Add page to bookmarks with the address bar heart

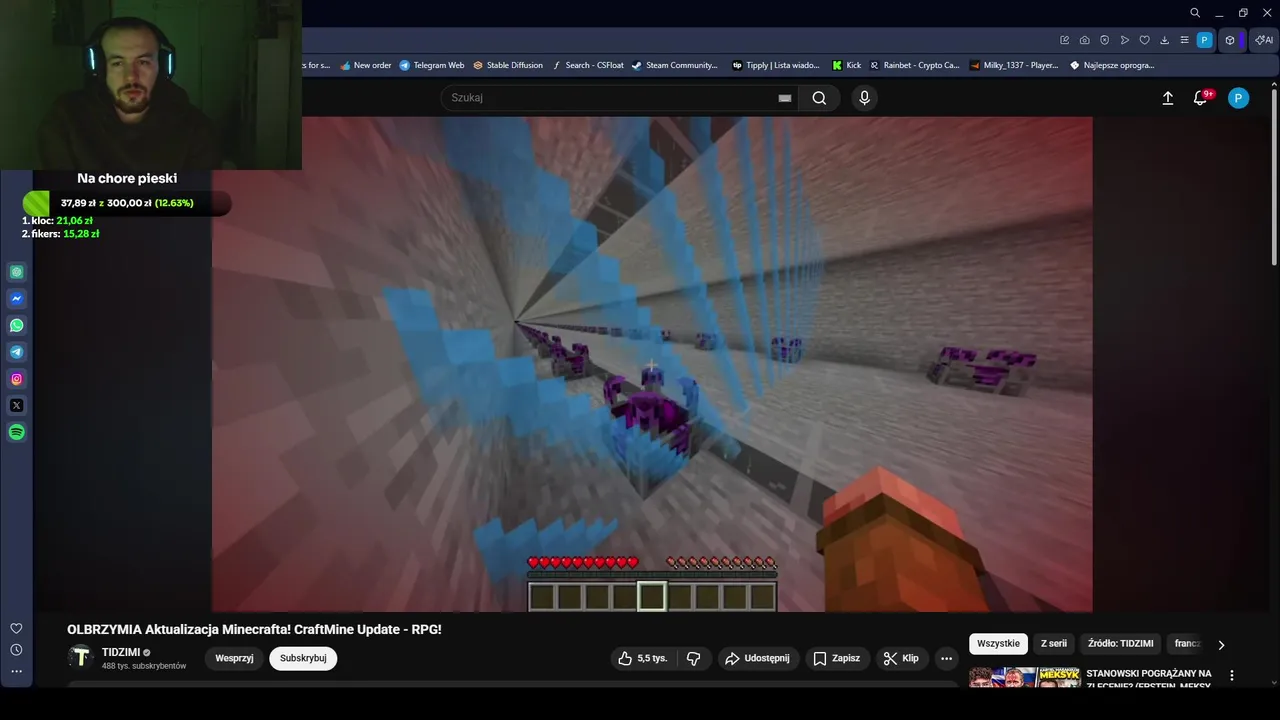point(1145,40)
